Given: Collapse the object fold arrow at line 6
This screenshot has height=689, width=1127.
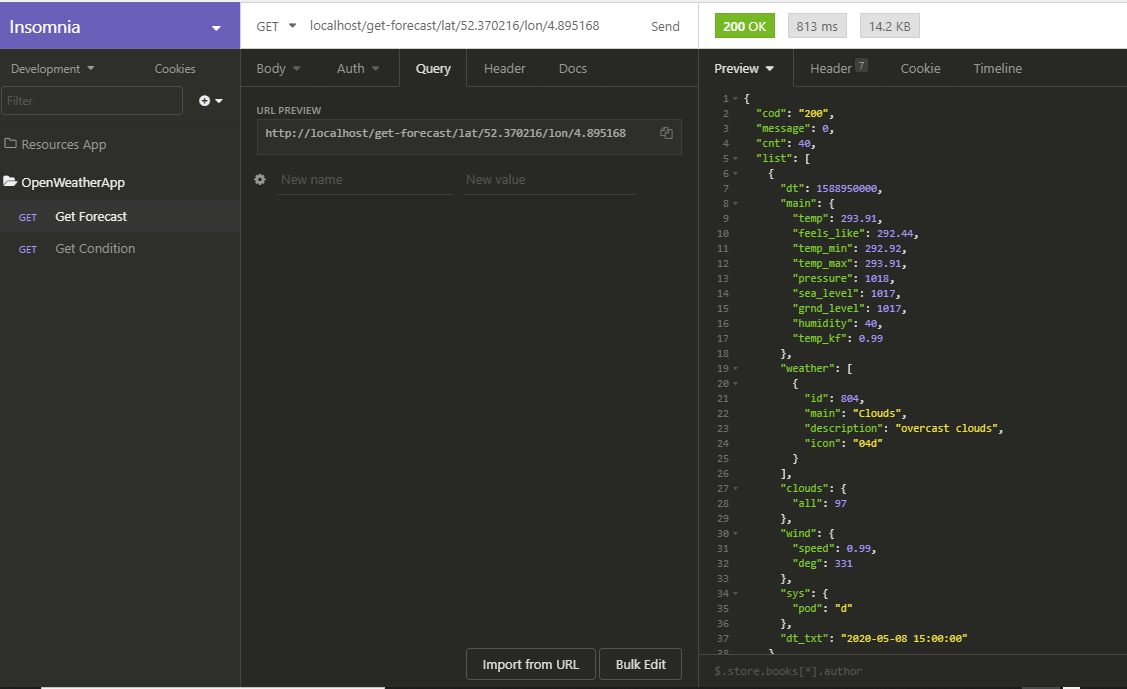Looking at the screenshot, I should pos(735,174).
